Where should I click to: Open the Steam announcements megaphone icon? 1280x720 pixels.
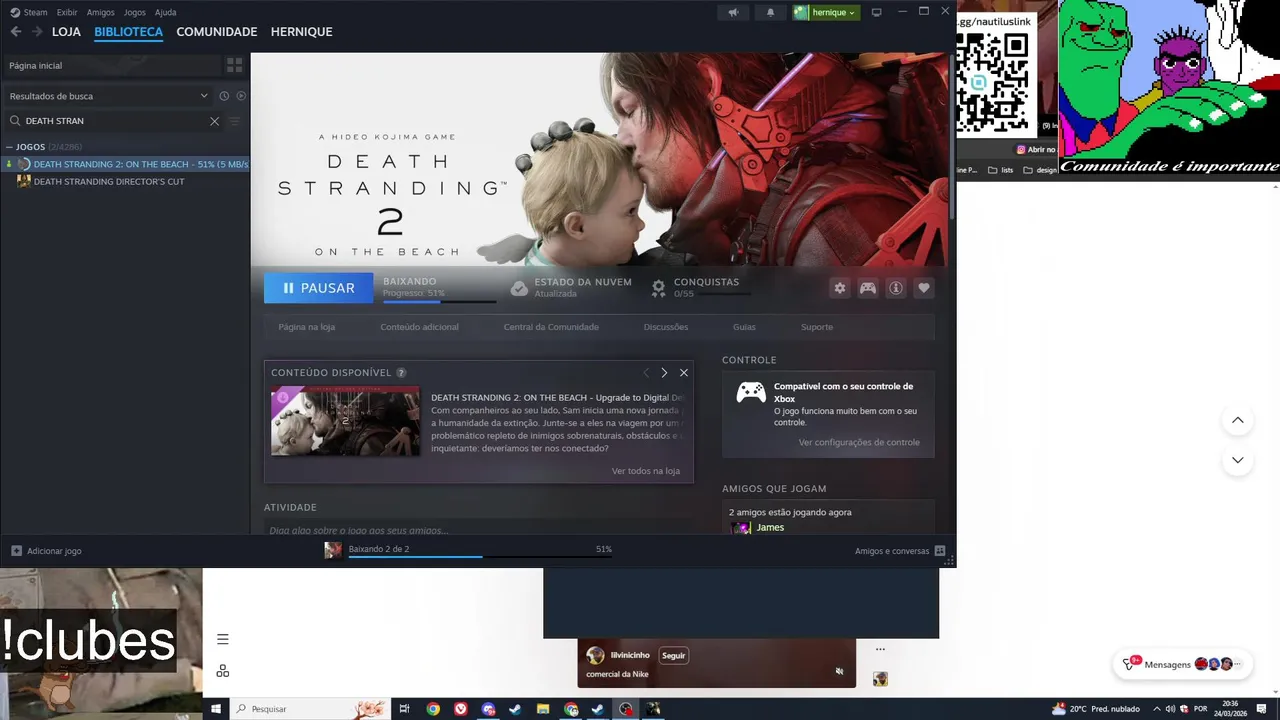coord(733,12)
